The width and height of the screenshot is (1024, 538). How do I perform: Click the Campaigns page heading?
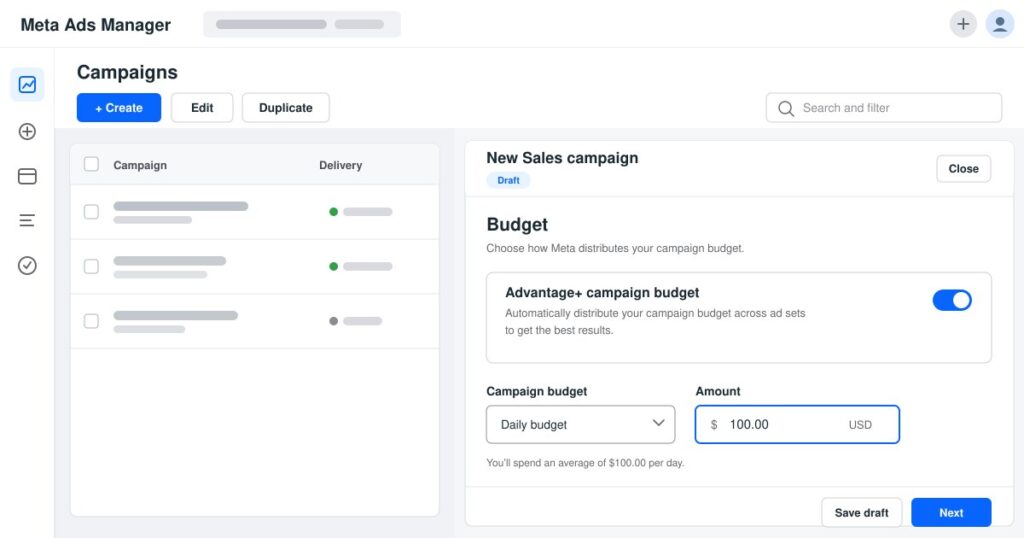click(x=127, y=72)
